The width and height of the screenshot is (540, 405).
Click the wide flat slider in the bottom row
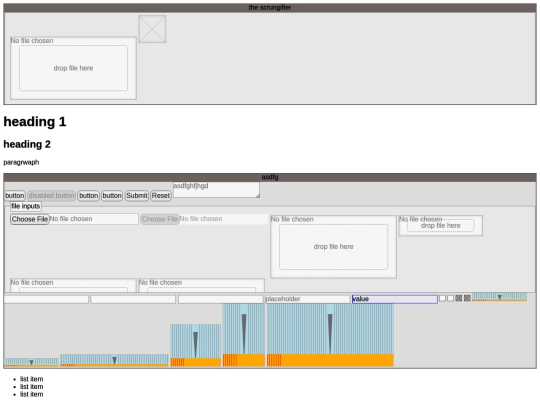[x=114, y=360]
